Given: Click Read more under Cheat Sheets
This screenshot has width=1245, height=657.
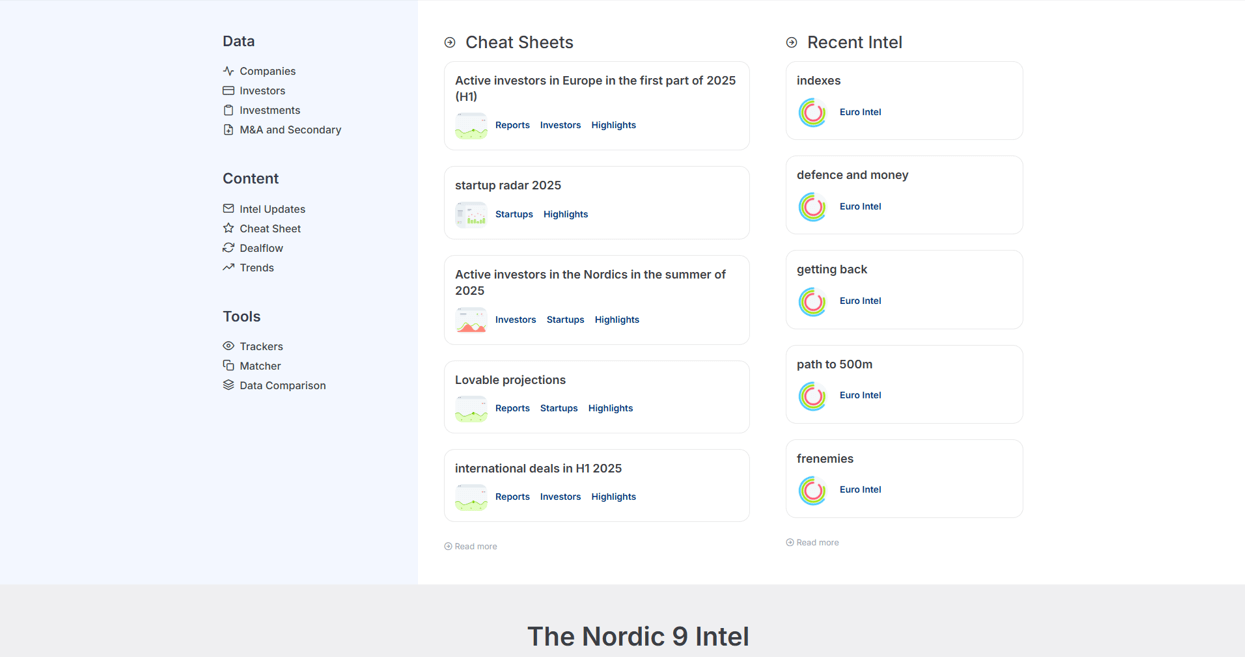Looking at the screenshot, I should [471, 547].
